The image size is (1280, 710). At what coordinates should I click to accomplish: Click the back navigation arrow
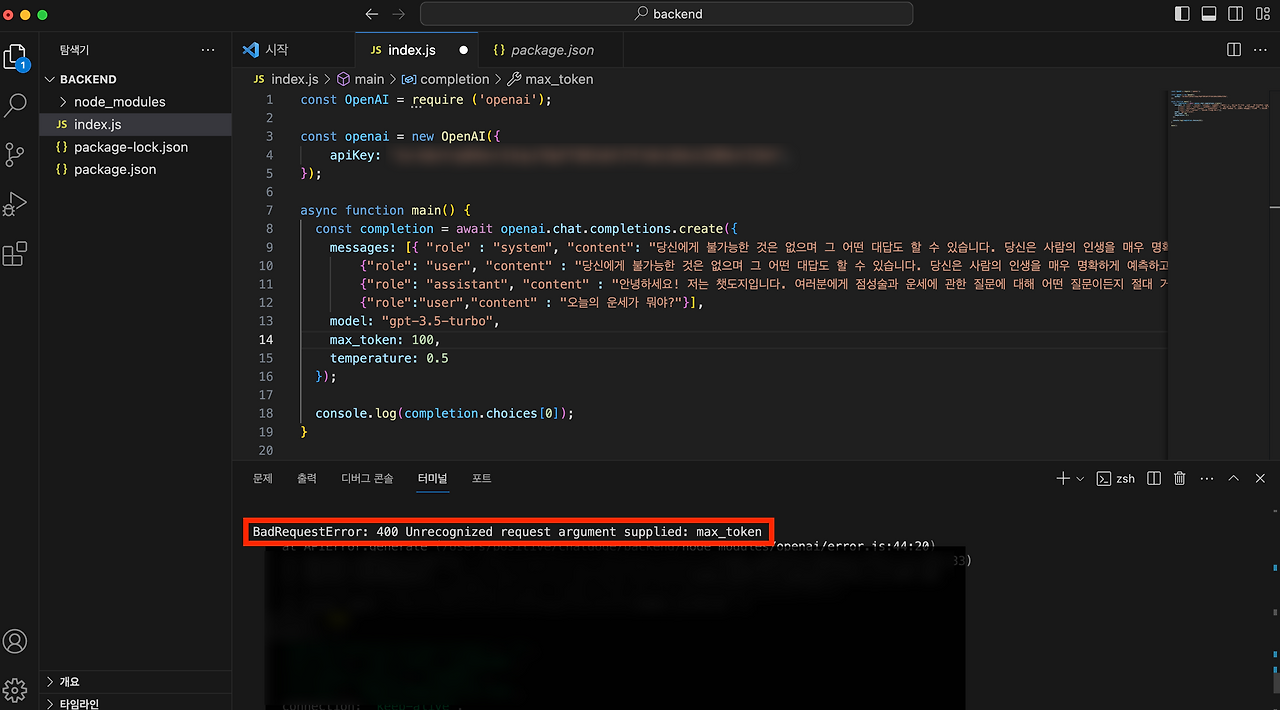[x=371, y=14]
